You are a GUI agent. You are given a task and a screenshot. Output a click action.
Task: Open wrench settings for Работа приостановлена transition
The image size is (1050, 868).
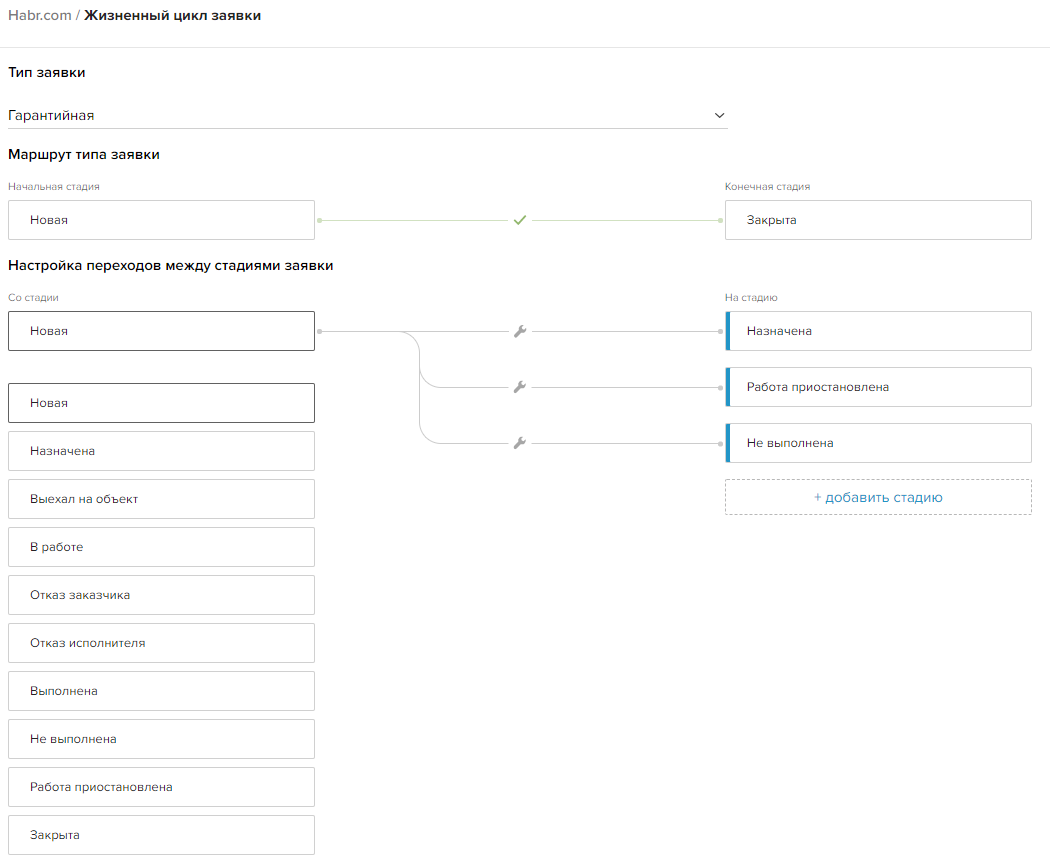[x=520, y=387]
